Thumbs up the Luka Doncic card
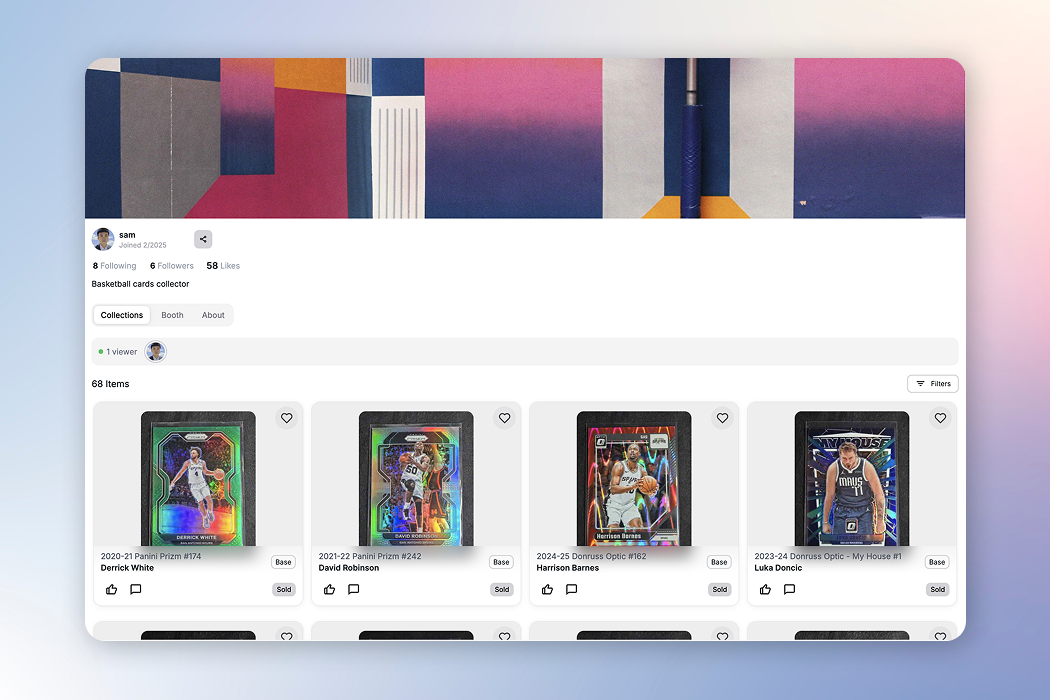 (765, 589)
